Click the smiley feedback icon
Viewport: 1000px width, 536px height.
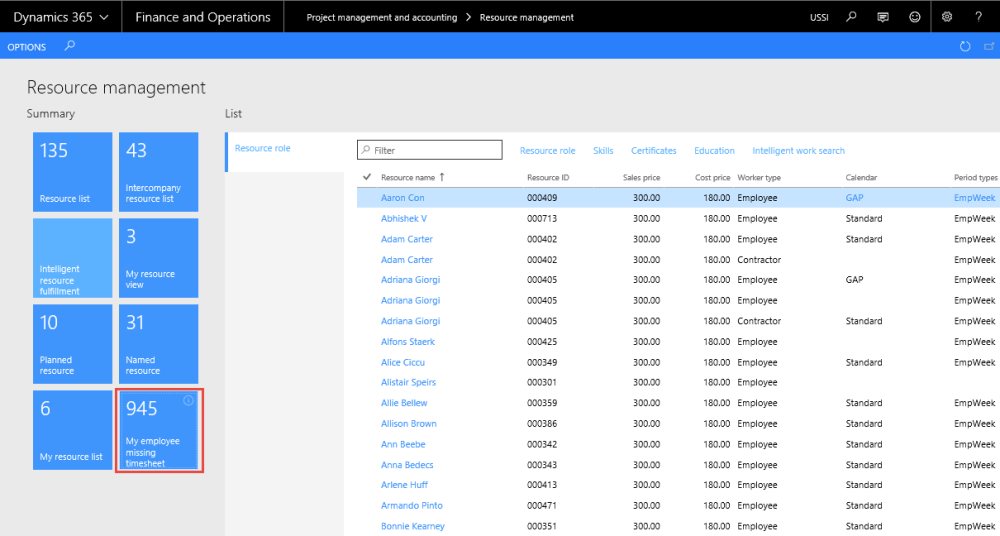(x=914, y=17)
